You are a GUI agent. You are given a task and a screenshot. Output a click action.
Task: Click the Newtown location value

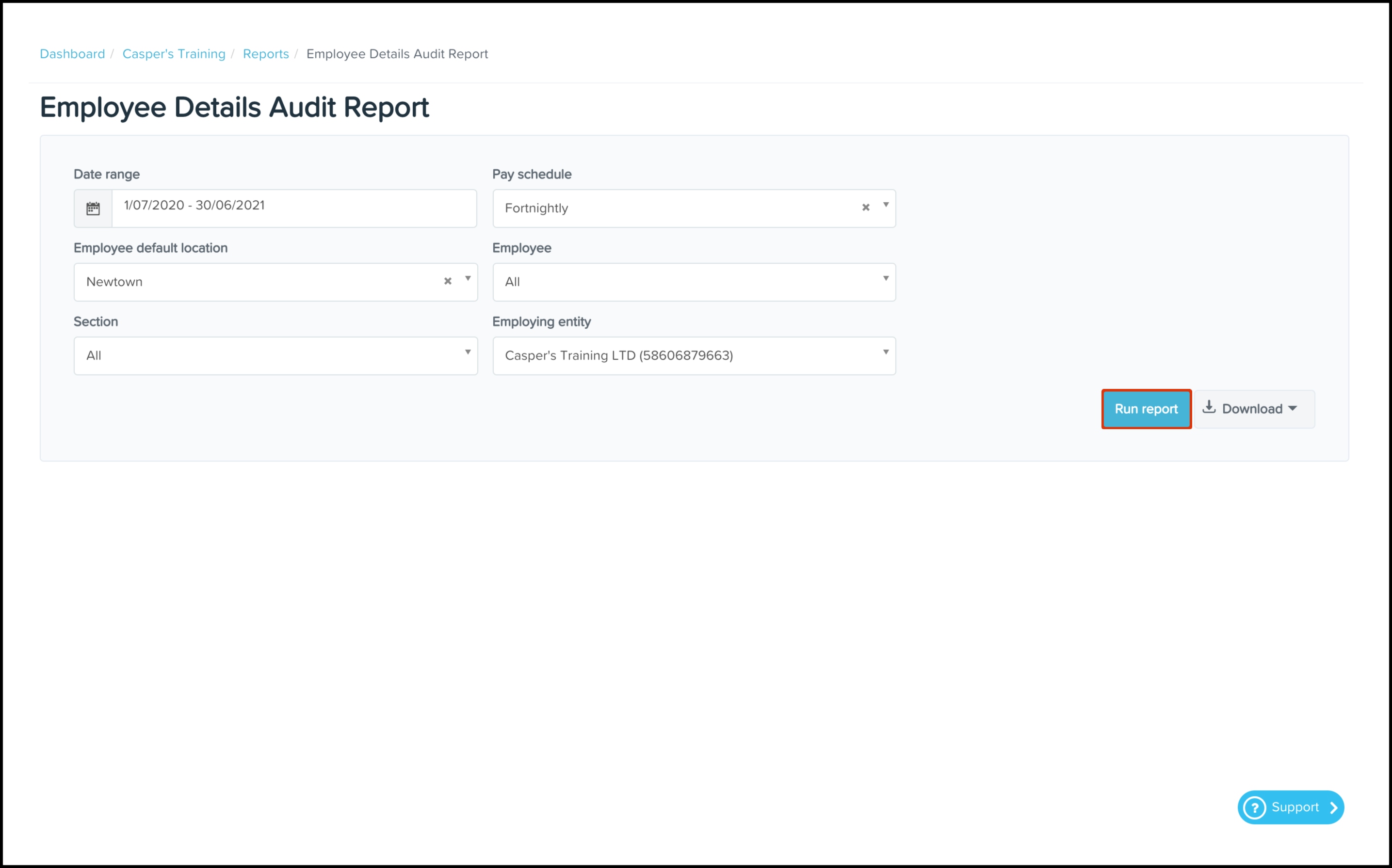point(114,282)
